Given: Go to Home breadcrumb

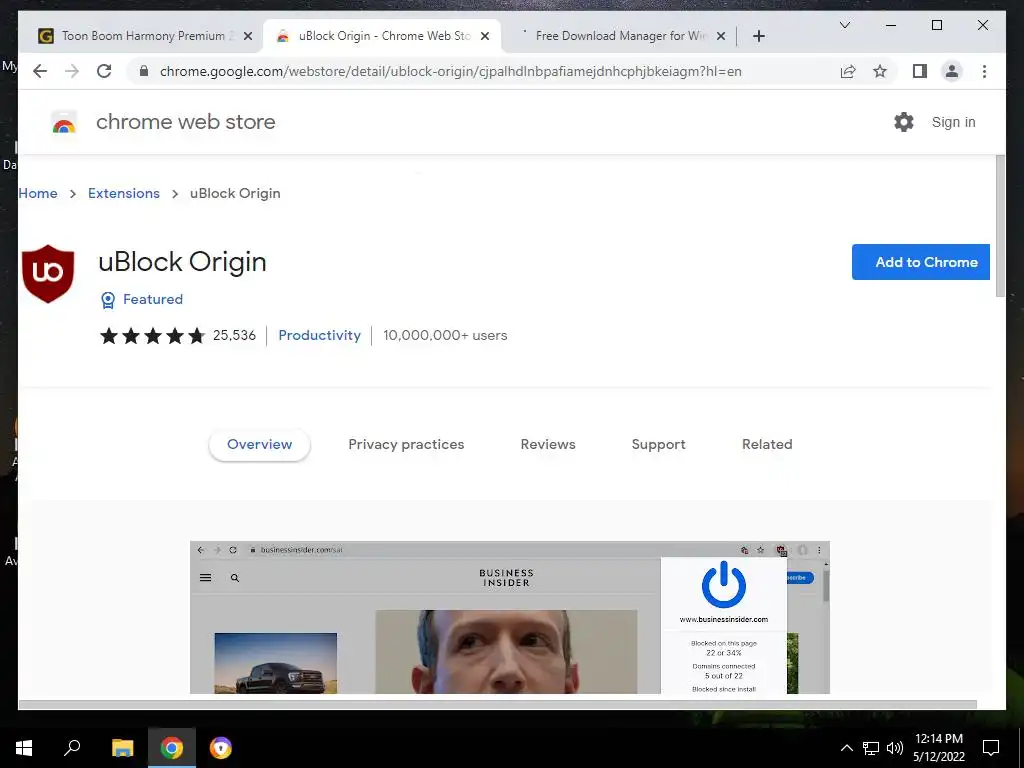Looking at the screenshot, I should point(38,193).
